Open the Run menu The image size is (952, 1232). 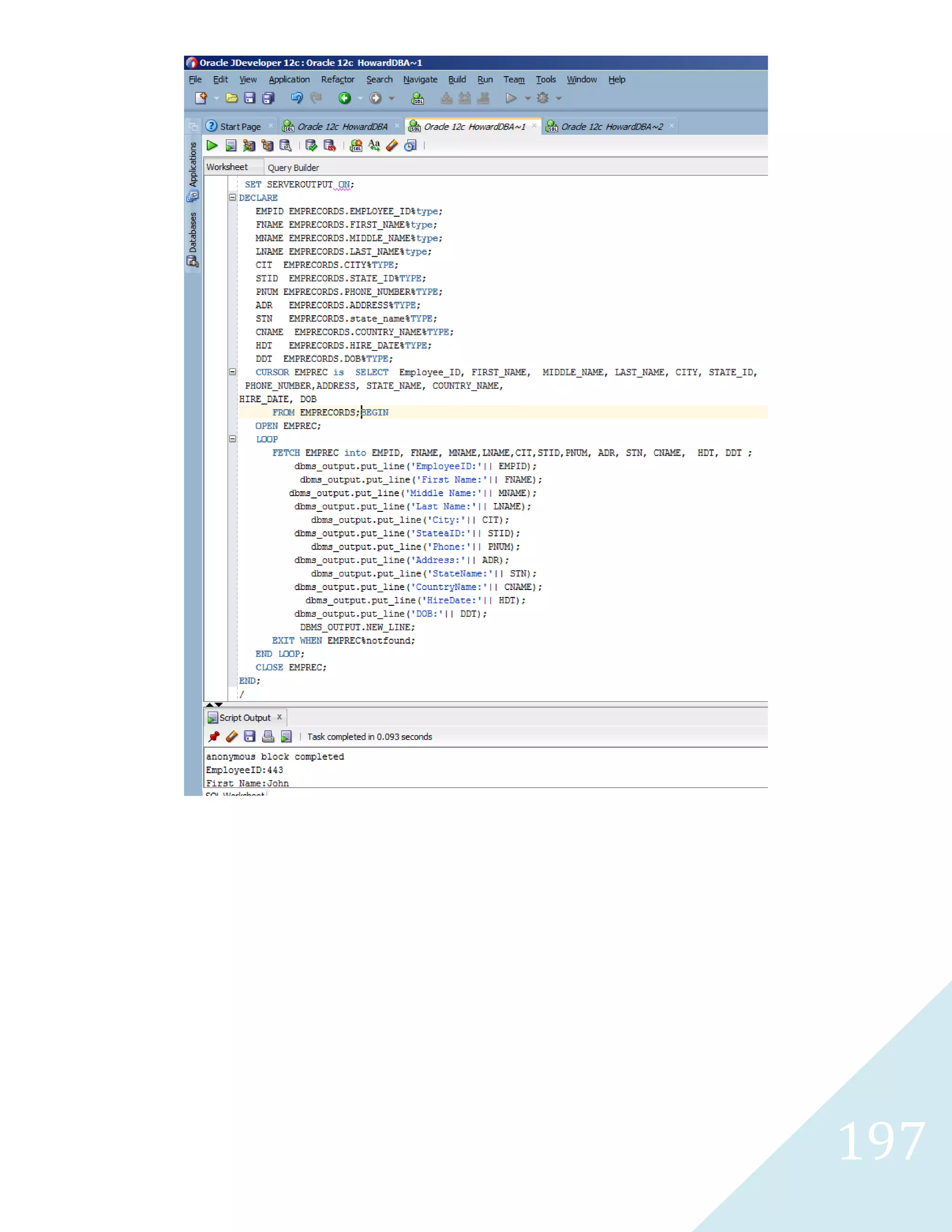point(485,79)
